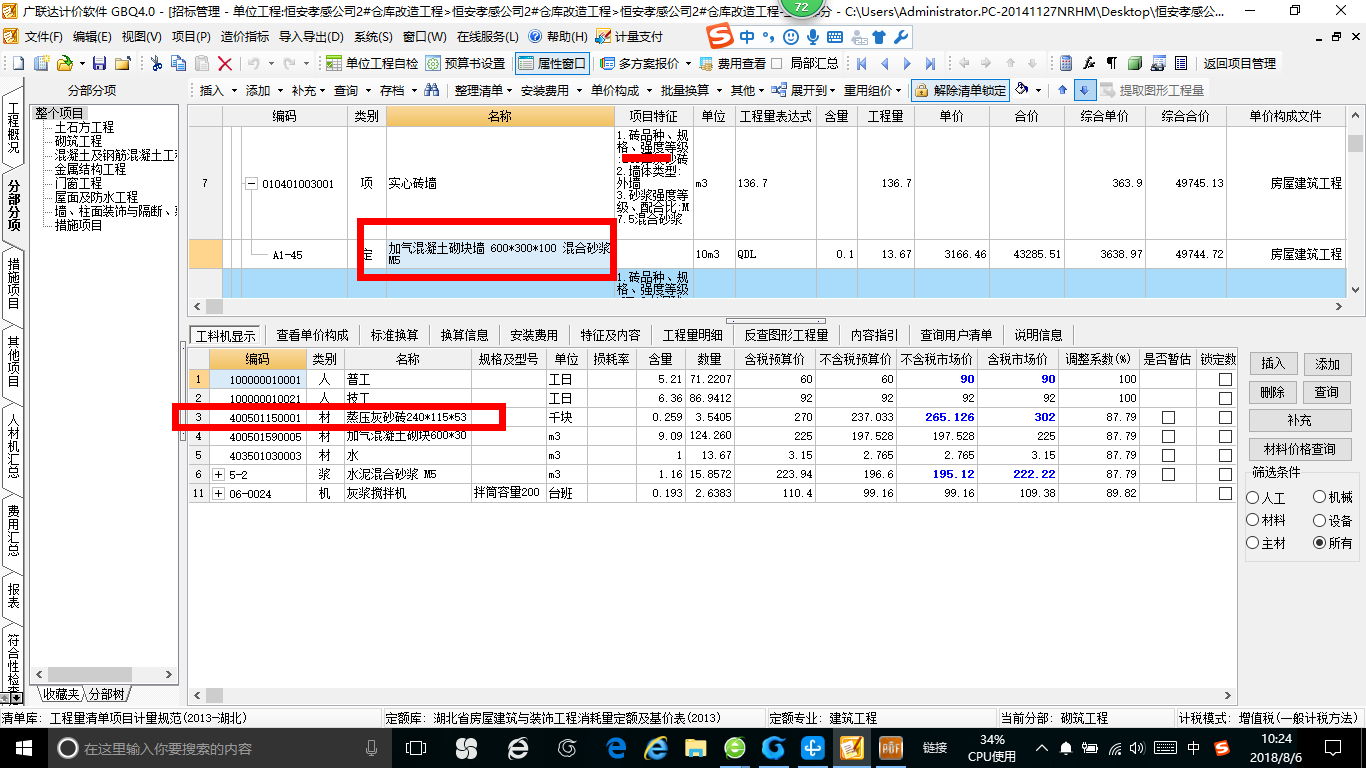Click the cut scissors icon
Image resolution: width=1366 pixels, height=768 pixels.
click(x=156, y=63)
